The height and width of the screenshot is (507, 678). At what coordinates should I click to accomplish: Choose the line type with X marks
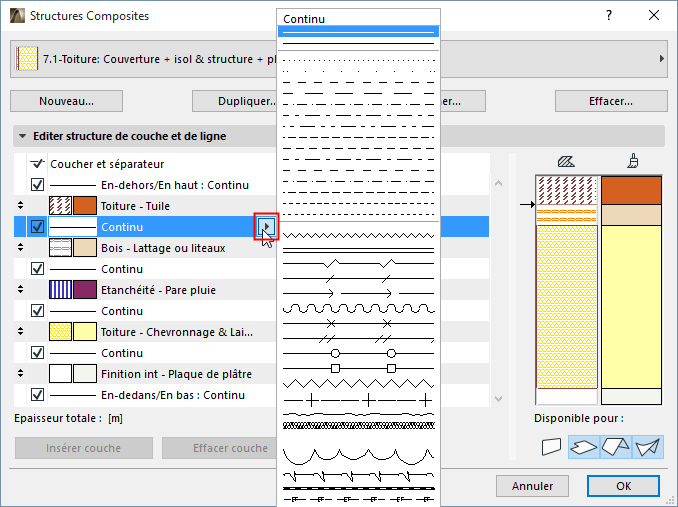pos(358,323)
